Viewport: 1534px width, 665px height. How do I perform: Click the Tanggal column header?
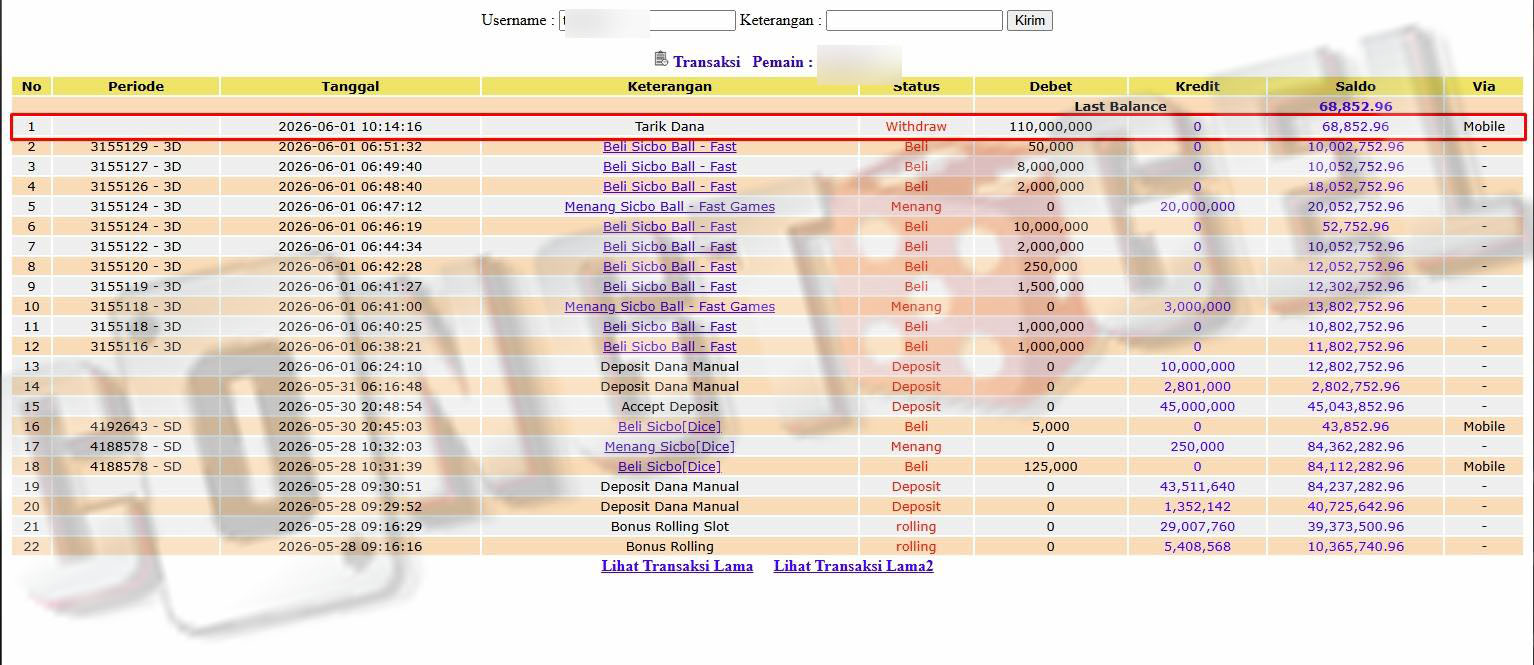point(350,86)
